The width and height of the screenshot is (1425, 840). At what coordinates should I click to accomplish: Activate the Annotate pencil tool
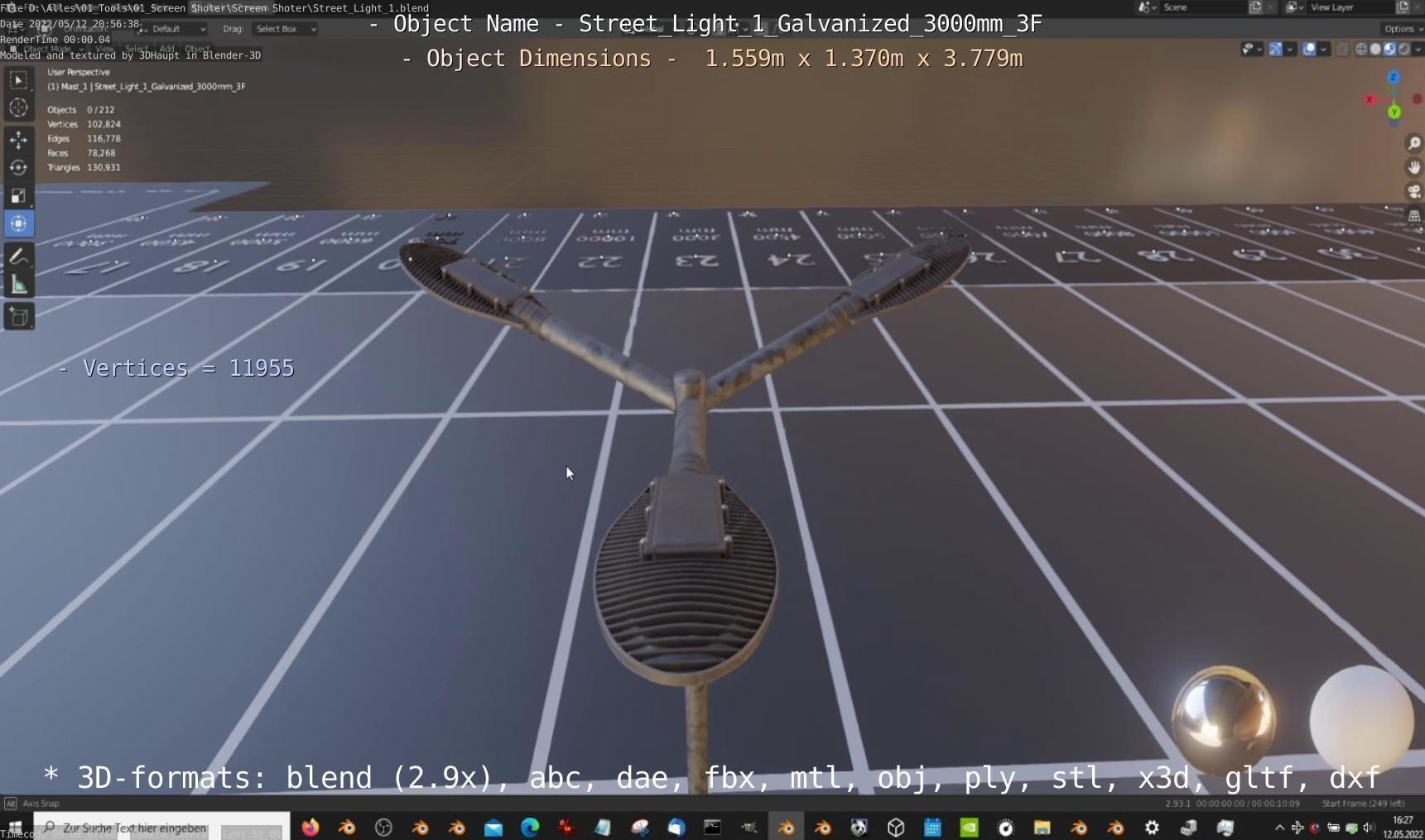coord(18,257)
